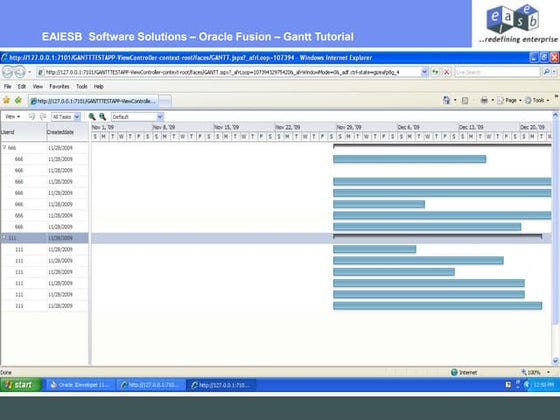The height and width of the screenshot is (420, 560).
Task: Open the Gantt View menu dropdown
Action: [x=12, y=117]
